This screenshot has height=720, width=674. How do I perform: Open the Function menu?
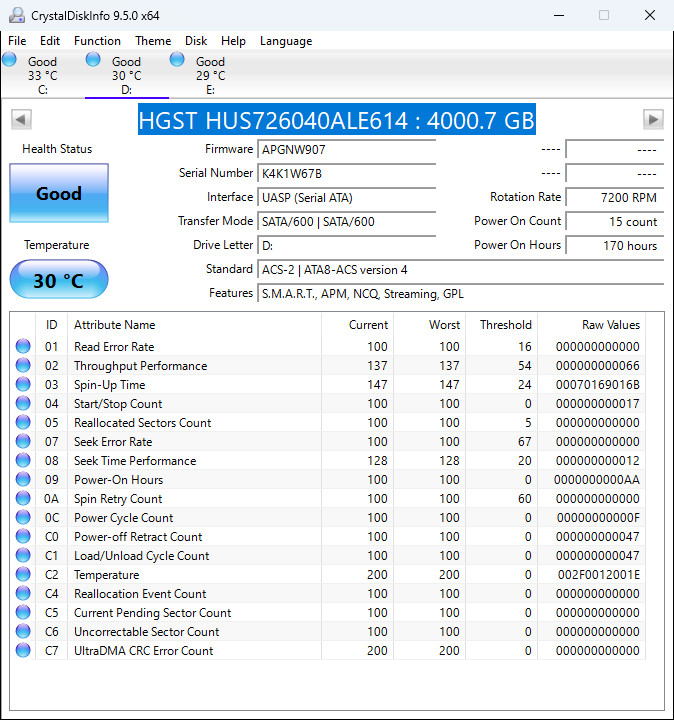[97, 41]
